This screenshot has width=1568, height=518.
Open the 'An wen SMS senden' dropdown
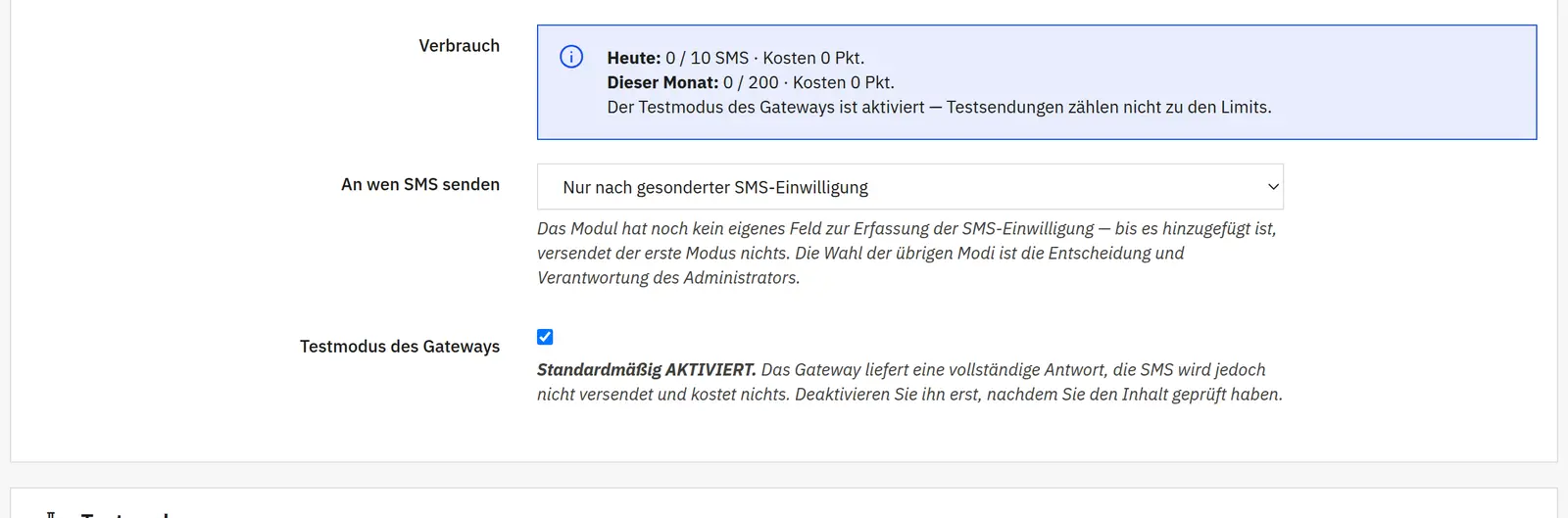point(910,187)
